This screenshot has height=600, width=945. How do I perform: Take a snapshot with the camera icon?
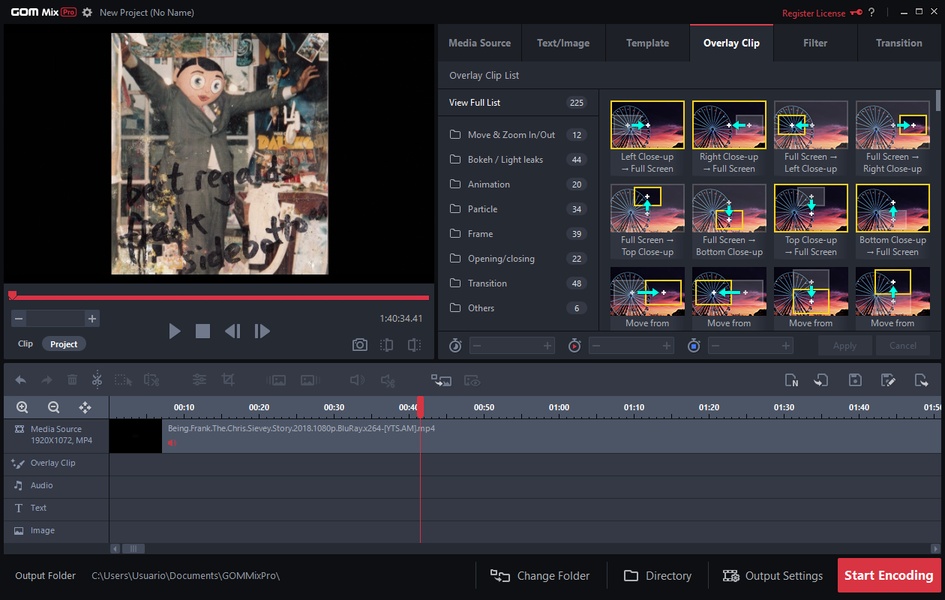(x=359, y=345)
